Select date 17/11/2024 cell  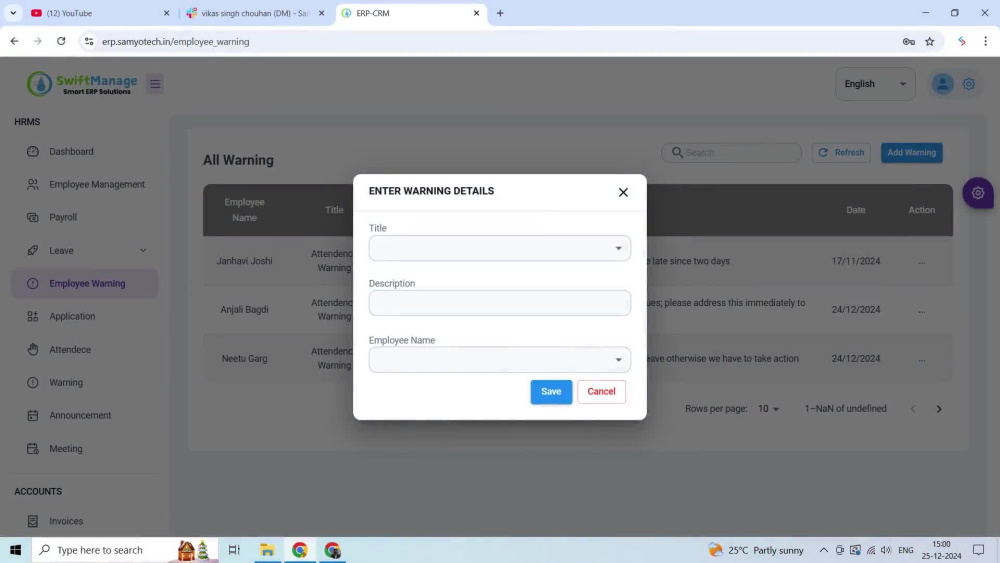[x=856, y=261]
